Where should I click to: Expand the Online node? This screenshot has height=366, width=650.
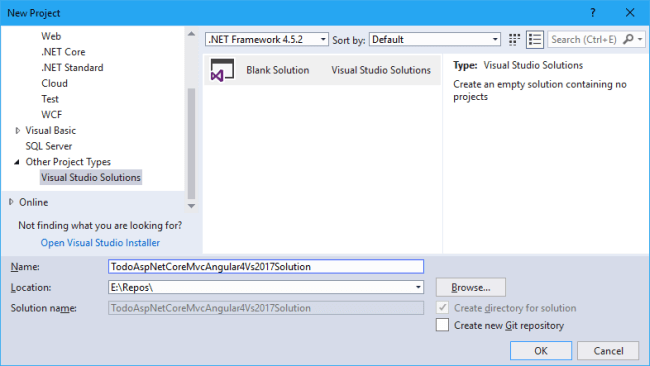[x=11, y=202]
